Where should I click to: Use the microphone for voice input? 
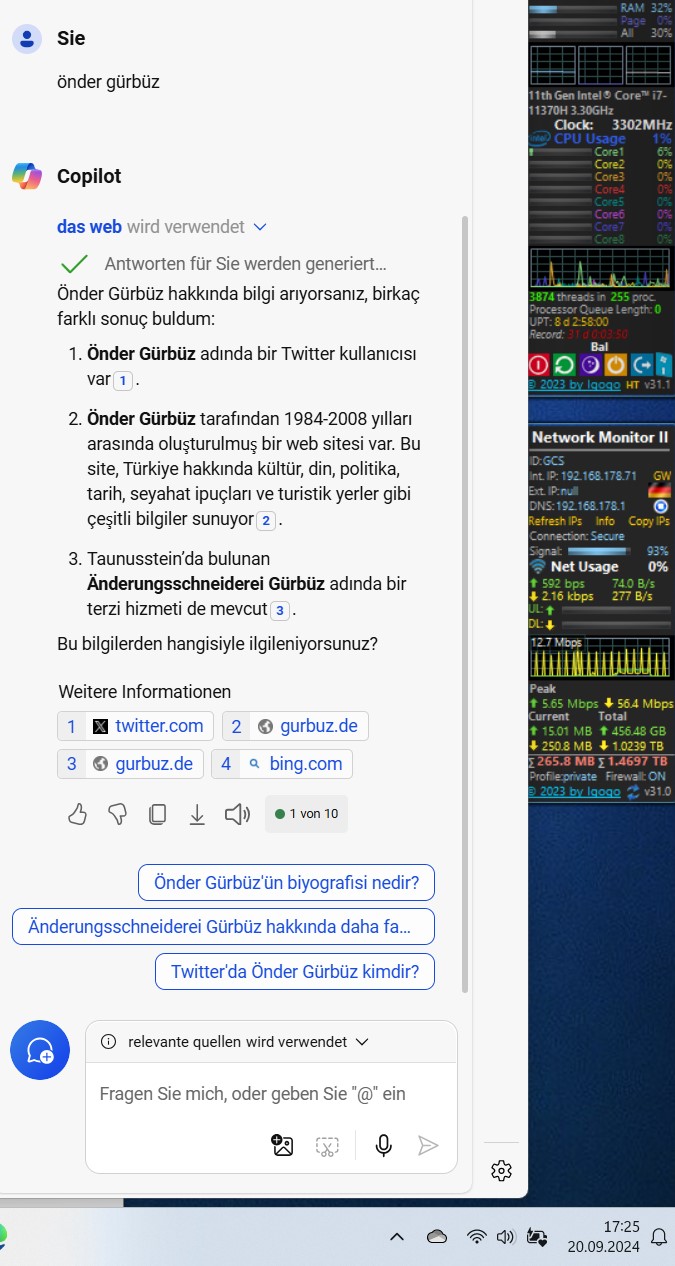point(383,1146)
